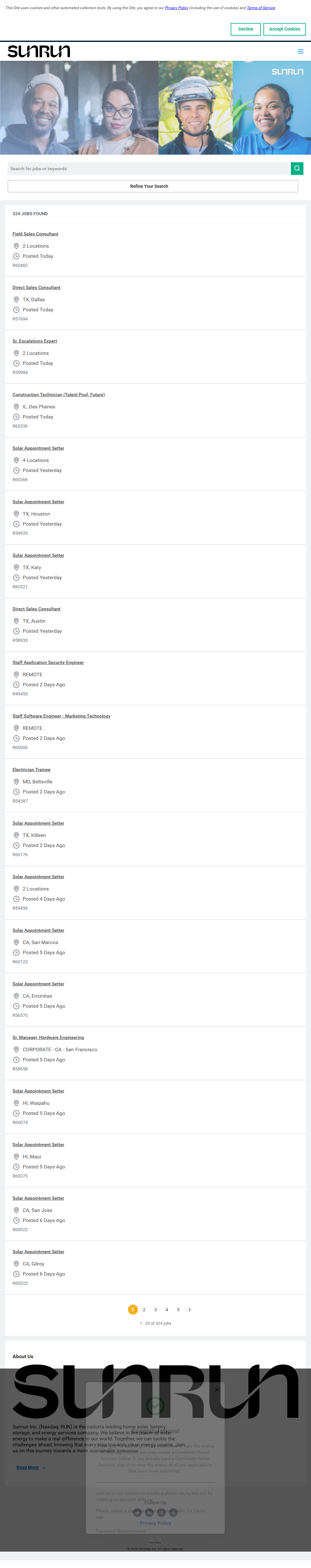Select page 3 in pagination
This screenshot has width=311, height=1568.
coord(155,1309)
